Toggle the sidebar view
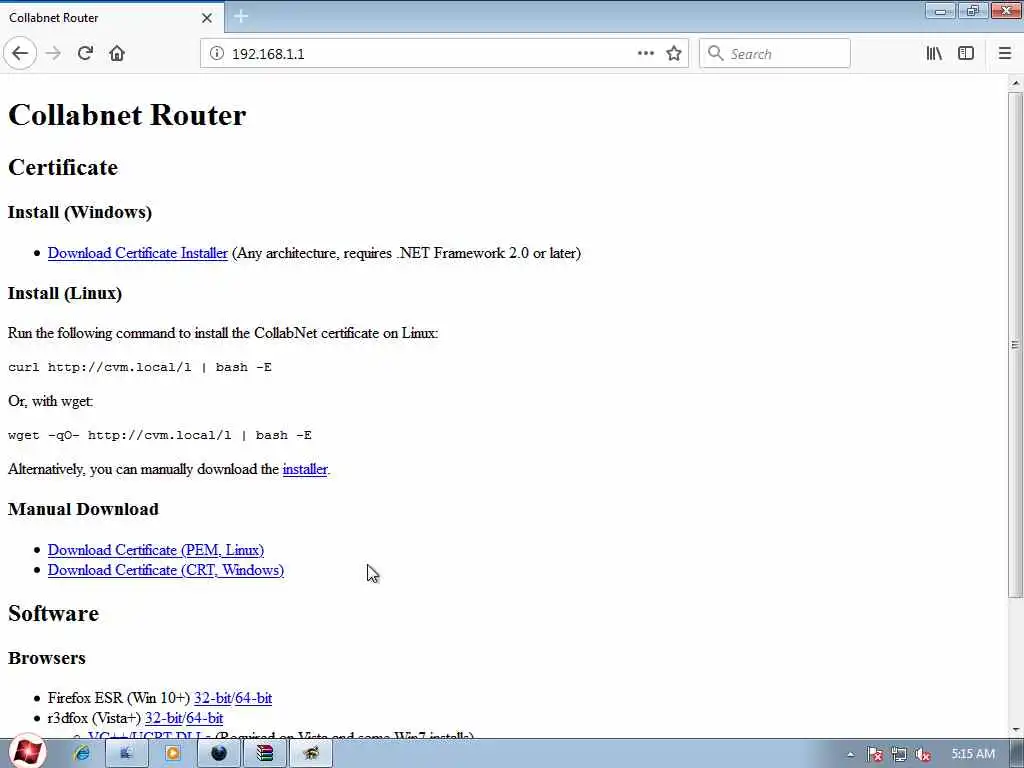Viewport: 1024px width, 768px height. [966, 54]
